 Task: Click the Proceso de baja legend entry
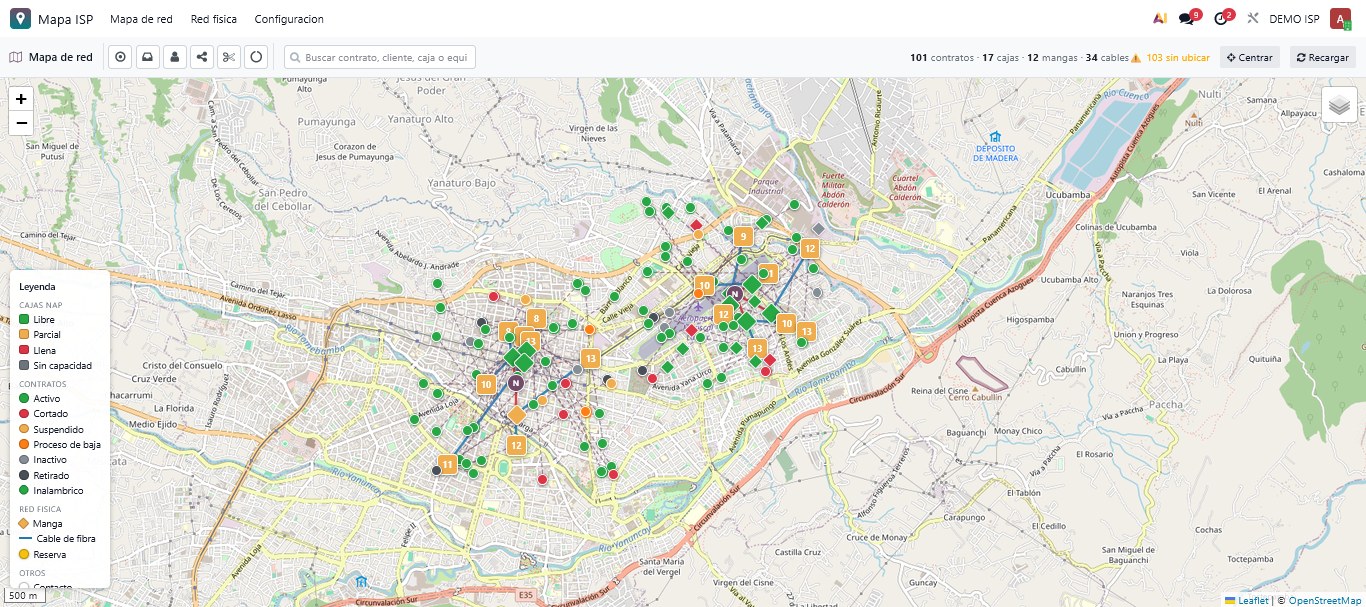point(60,444)
